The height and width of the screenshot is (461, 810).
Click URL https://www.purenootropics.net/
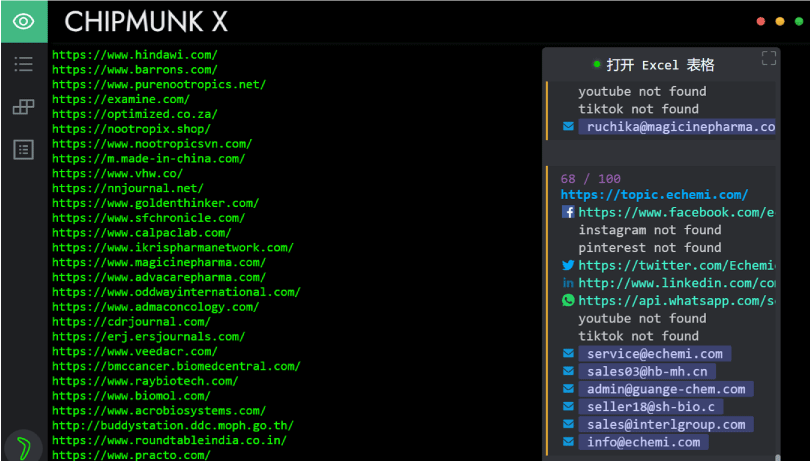[x=159, y=84]
